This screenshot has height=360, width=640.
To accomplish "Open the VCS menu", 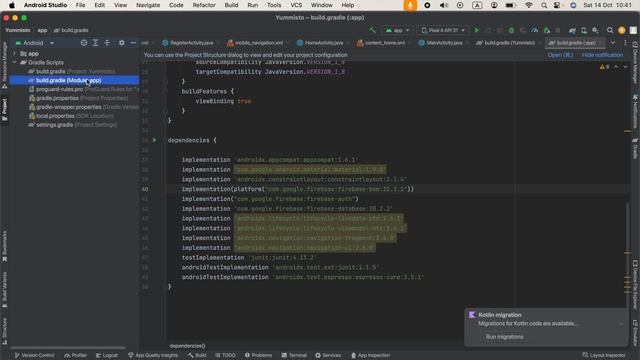I will pos(296,5).
